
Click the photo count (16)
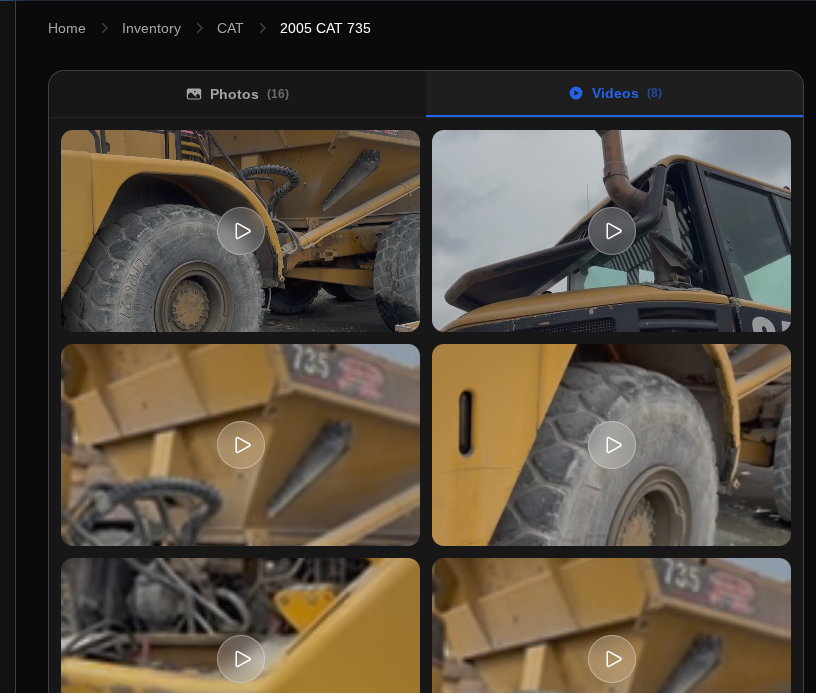tap(278, 94)
